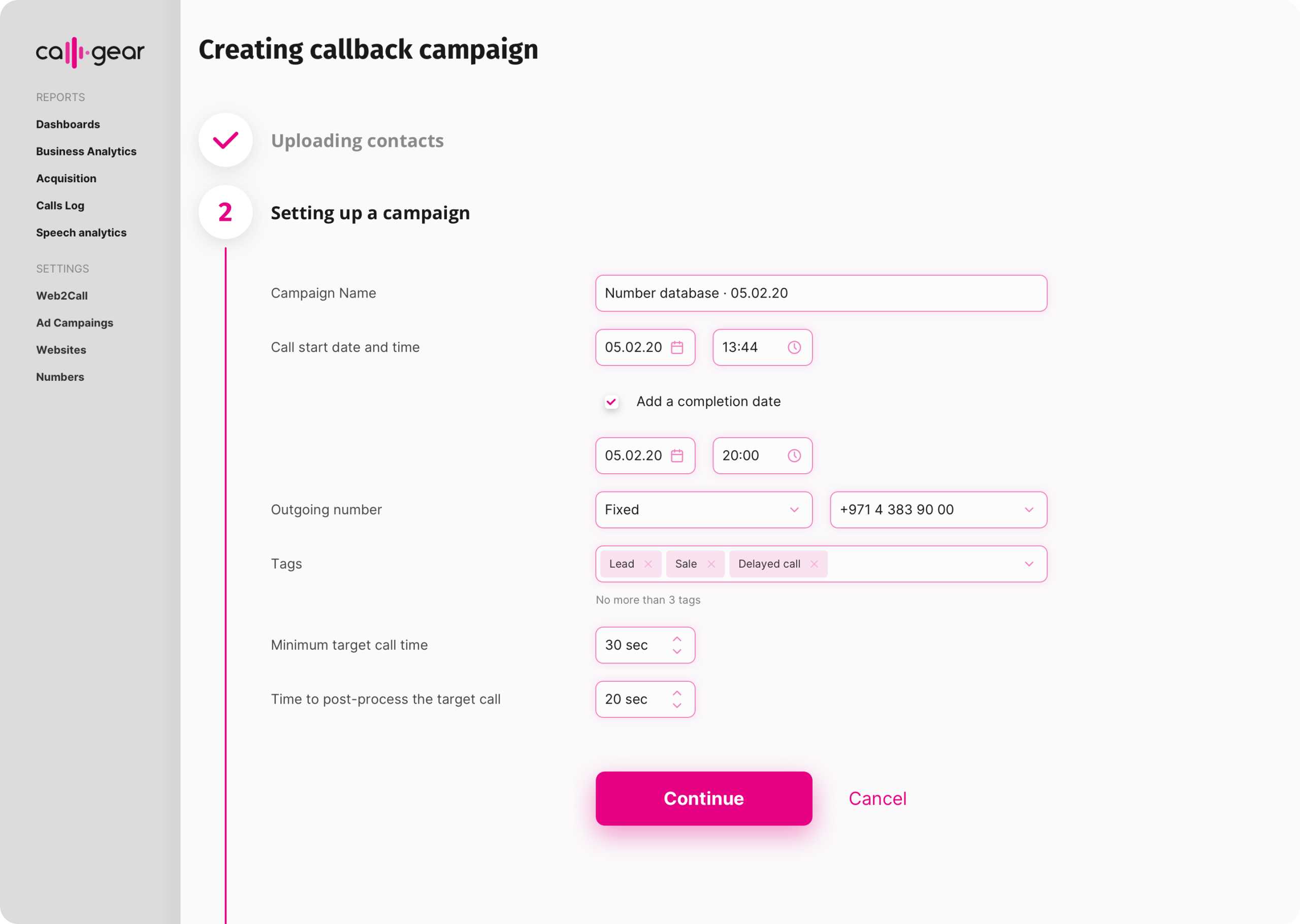Viewport: 1300px width, 924px height.
Task: Select Web2Call under Settings
Action: coord(62,295)
